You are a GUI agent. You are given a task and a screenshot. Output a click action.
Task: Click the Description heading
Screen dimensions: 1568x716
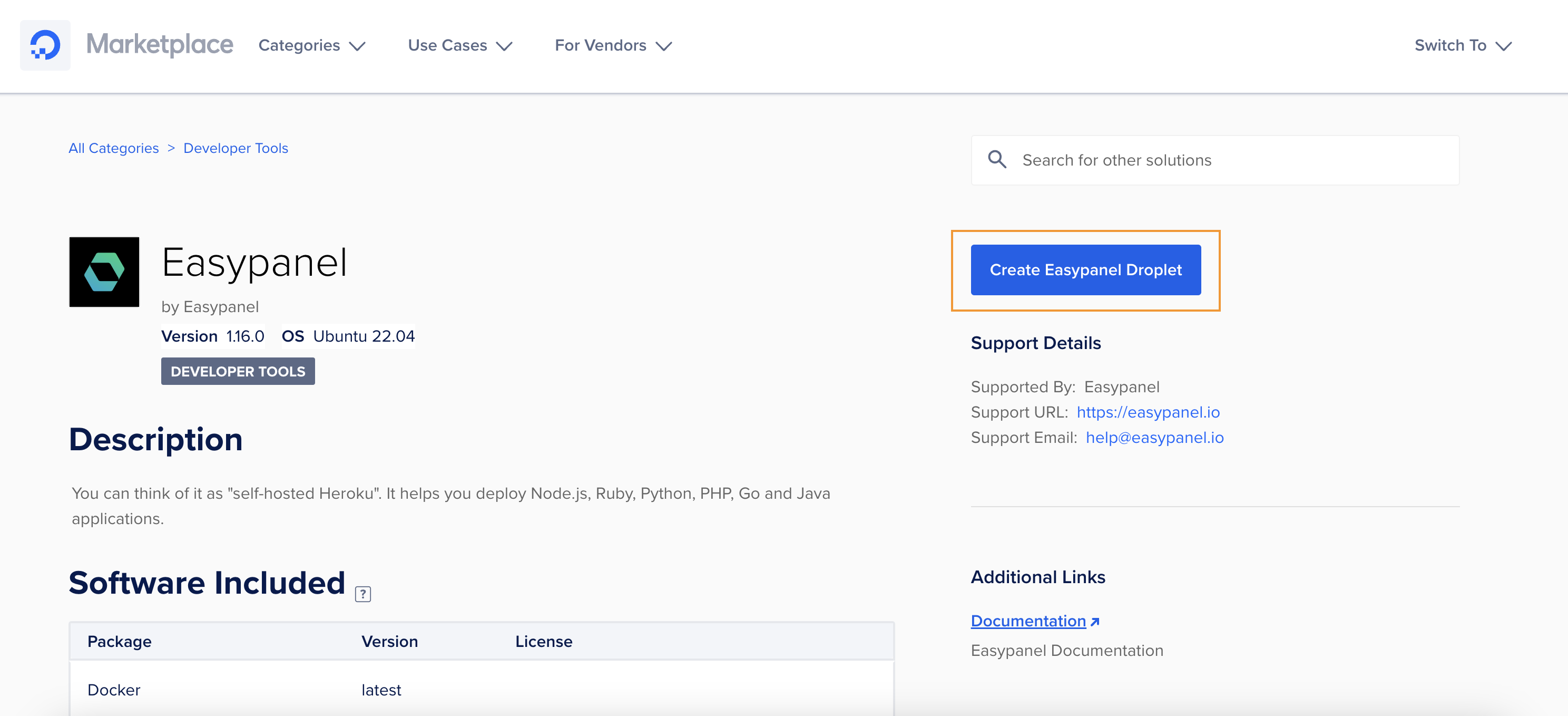156,439
